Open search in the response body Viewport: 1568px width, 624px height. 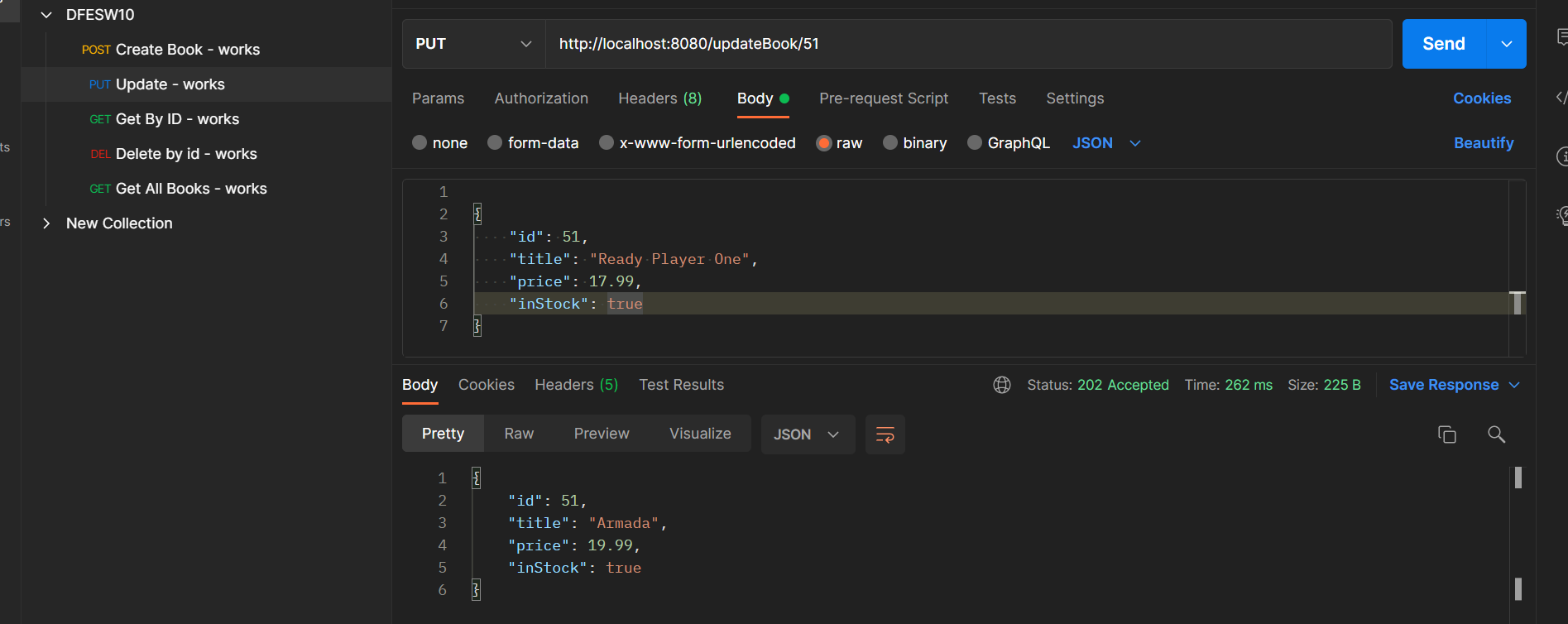point(1496,434)
